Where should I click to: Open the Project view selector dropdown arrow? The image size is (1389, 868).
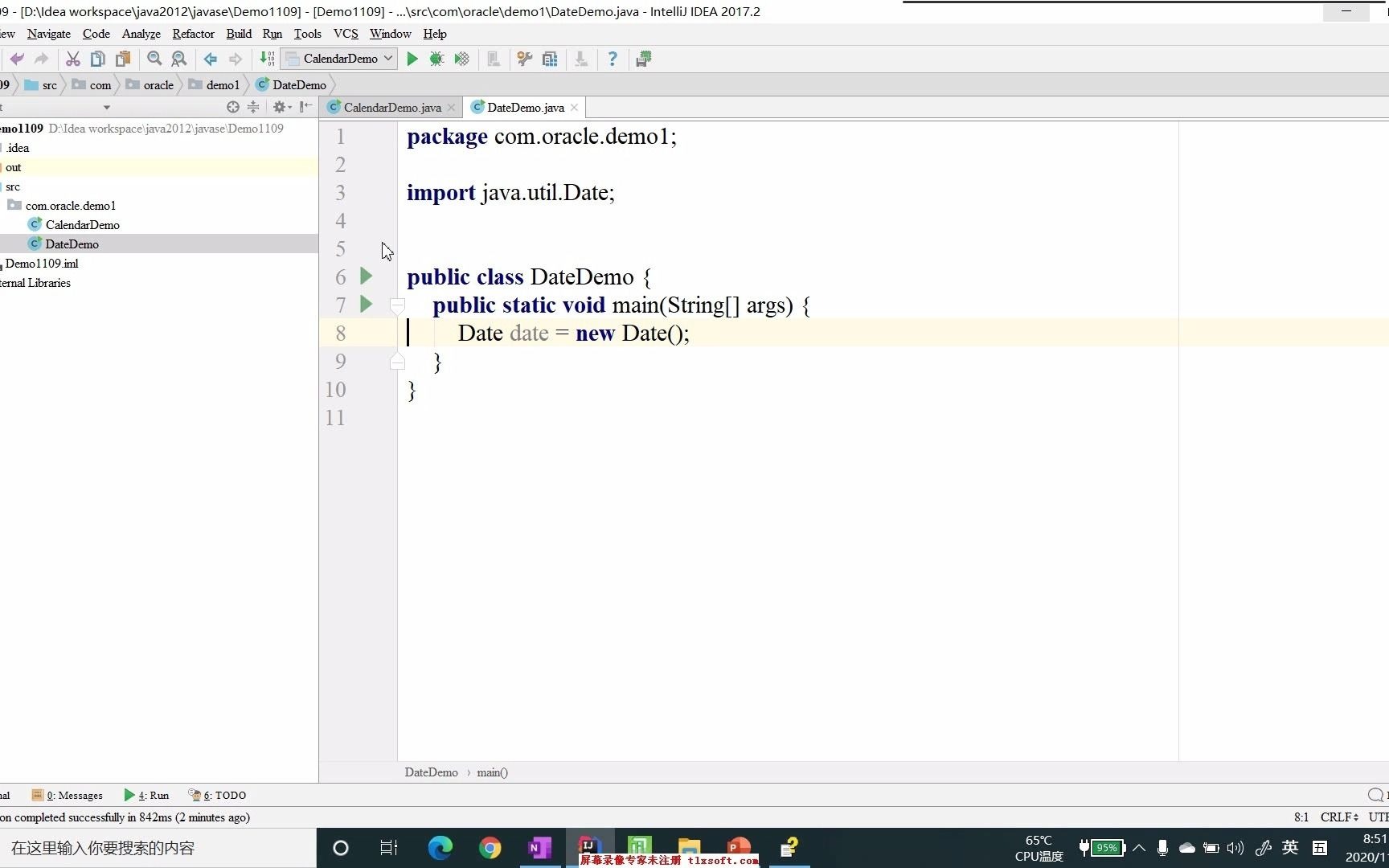[106, 108]
